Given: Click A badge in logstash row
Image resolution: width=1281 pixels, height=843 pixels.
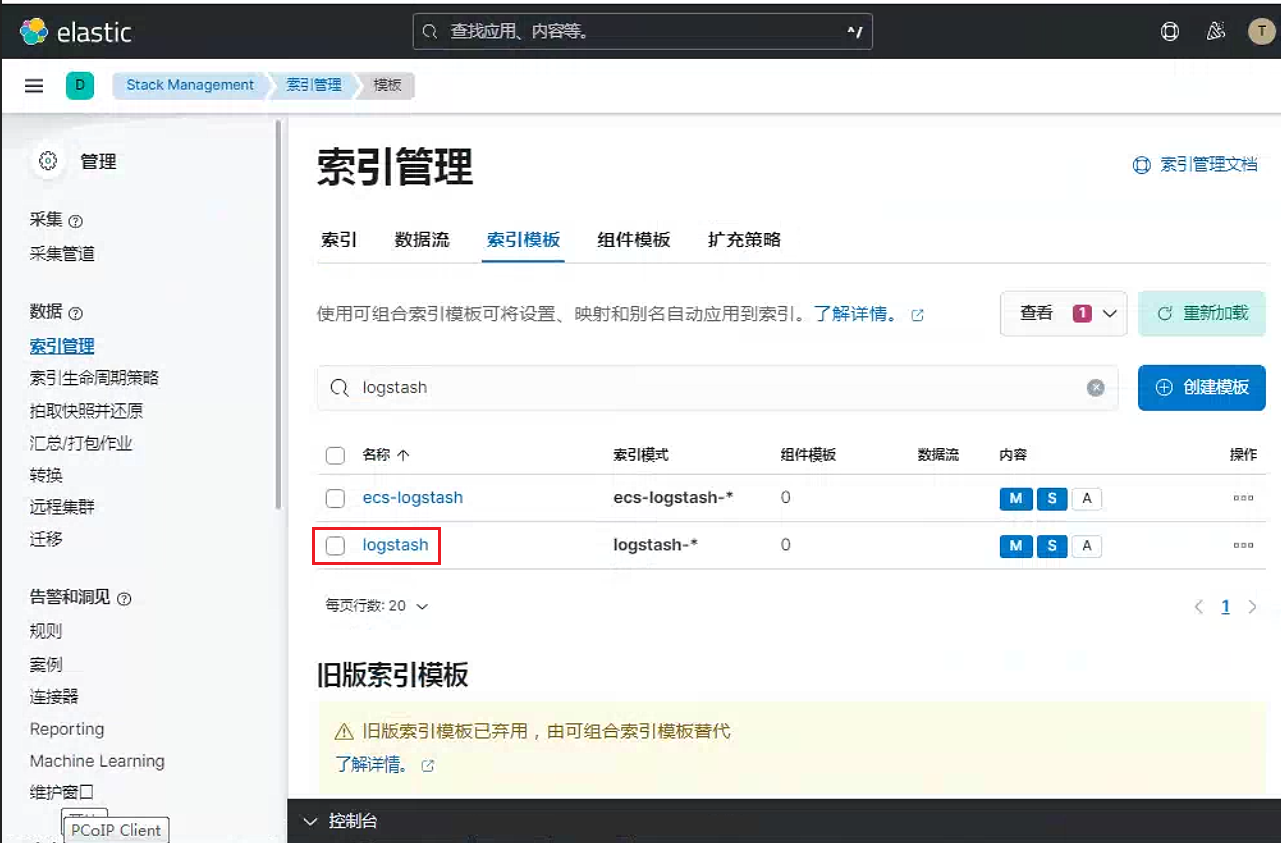Looking at the screenshot, I should 1087,546.
